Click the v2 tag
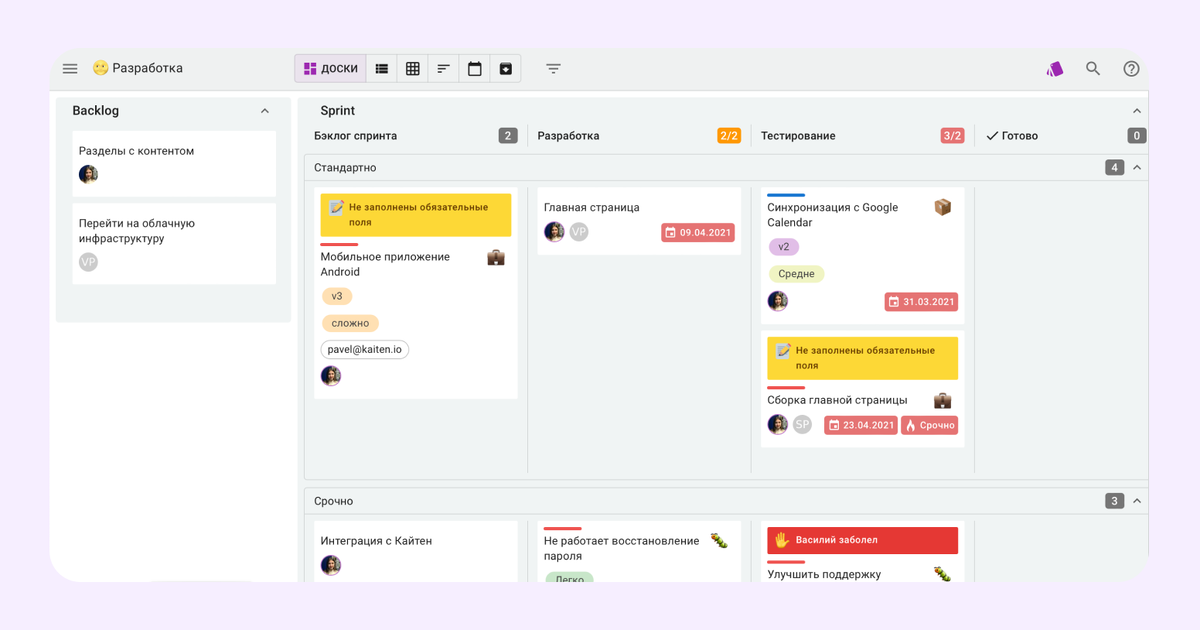1200x630 pixels. [784, 247]
